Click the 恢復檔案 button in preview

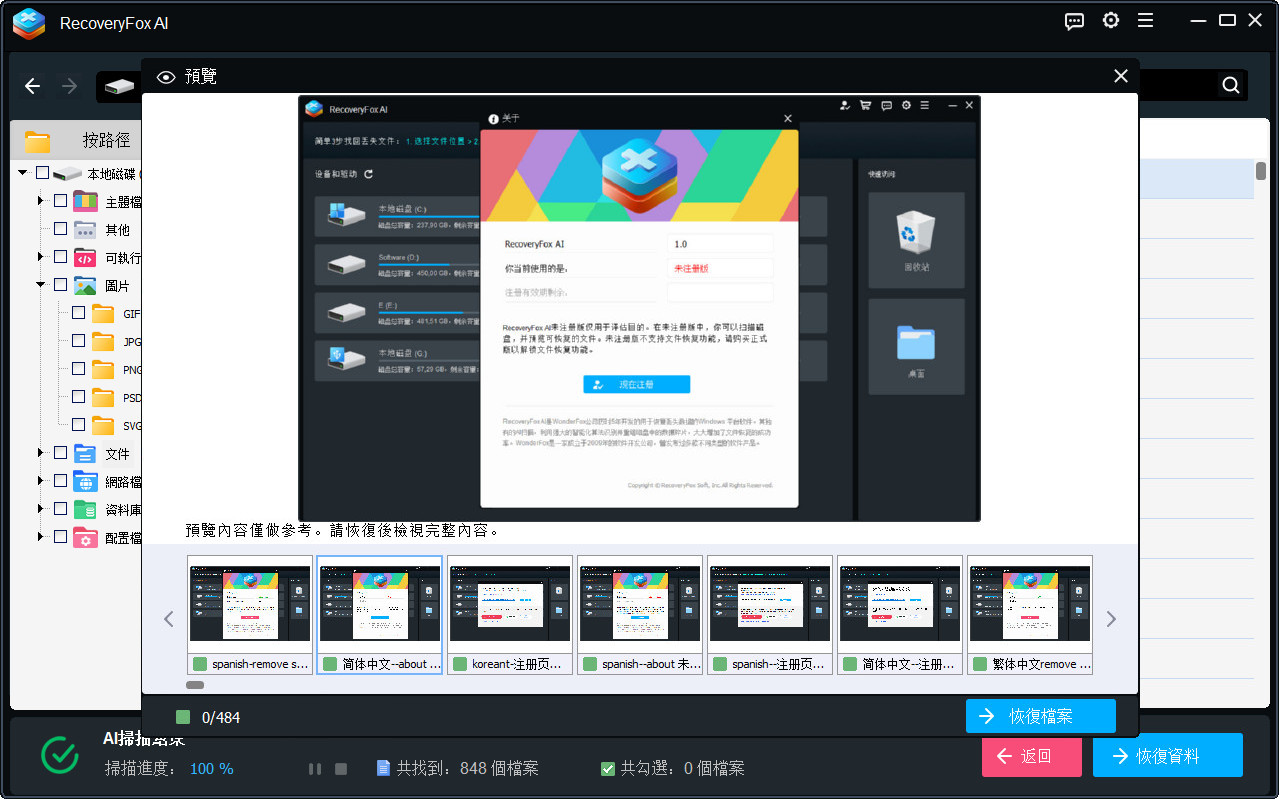1040,716
